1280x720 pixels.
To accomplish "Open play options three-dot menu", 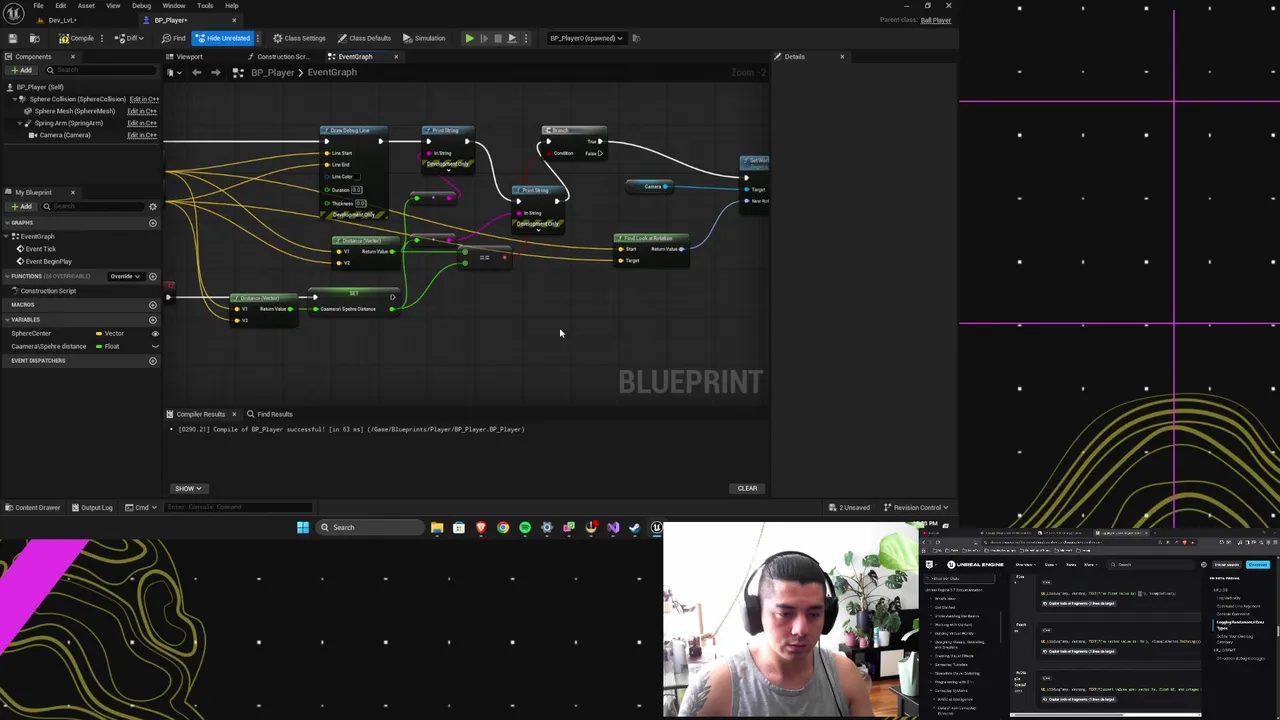I will (x=524, y=38).
